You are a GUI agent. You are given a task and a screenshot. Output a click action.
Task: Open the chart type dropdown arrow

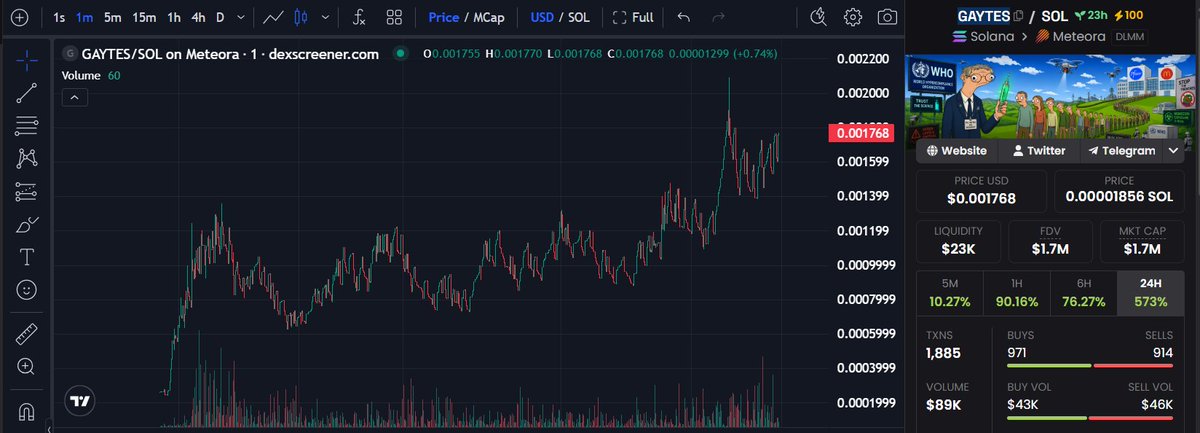pyautogui.click(x=325, y=17)
